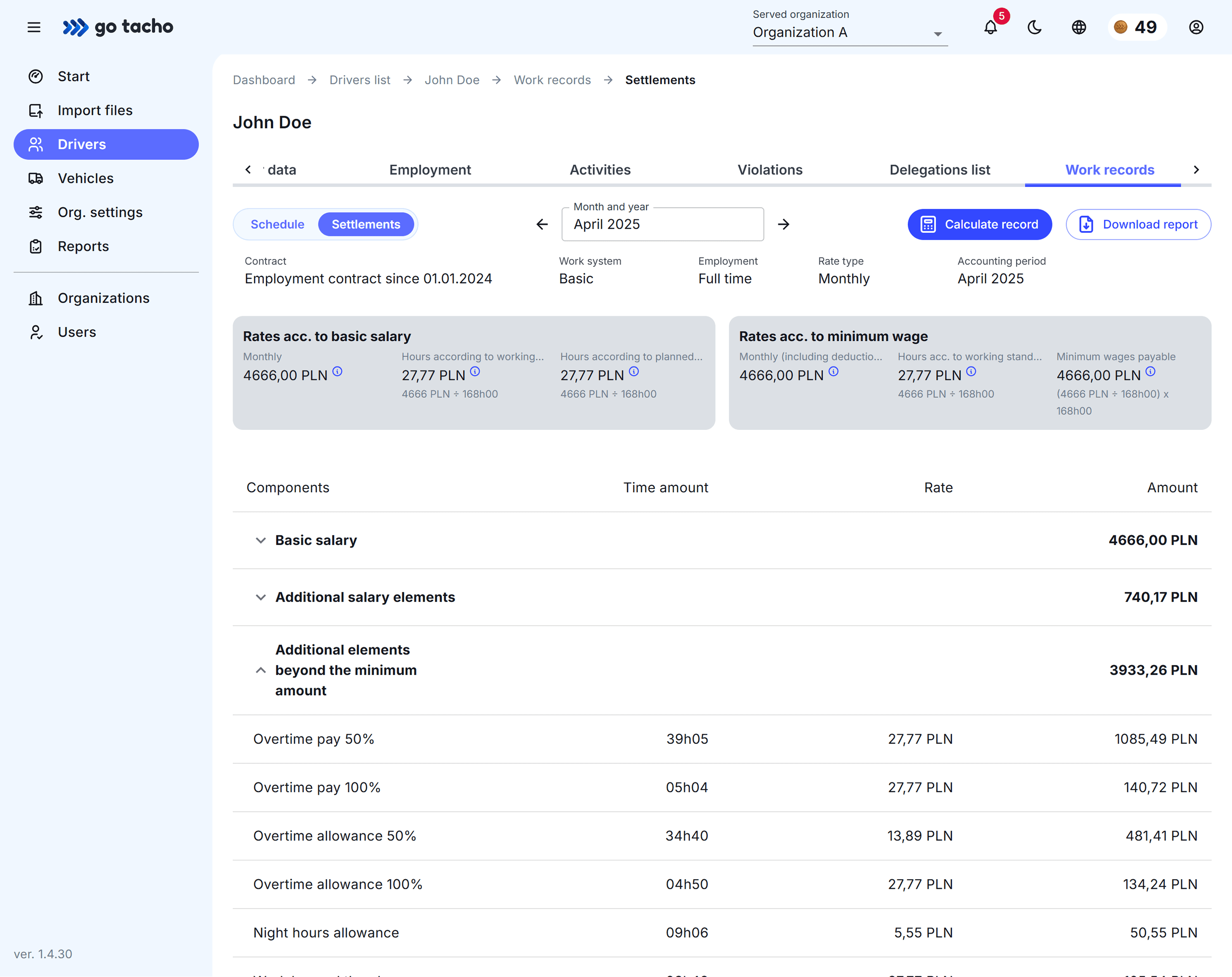Info icon for Minimum wages payable
The width and height of the screenshot is (1232, 977).
(1151, 371)
